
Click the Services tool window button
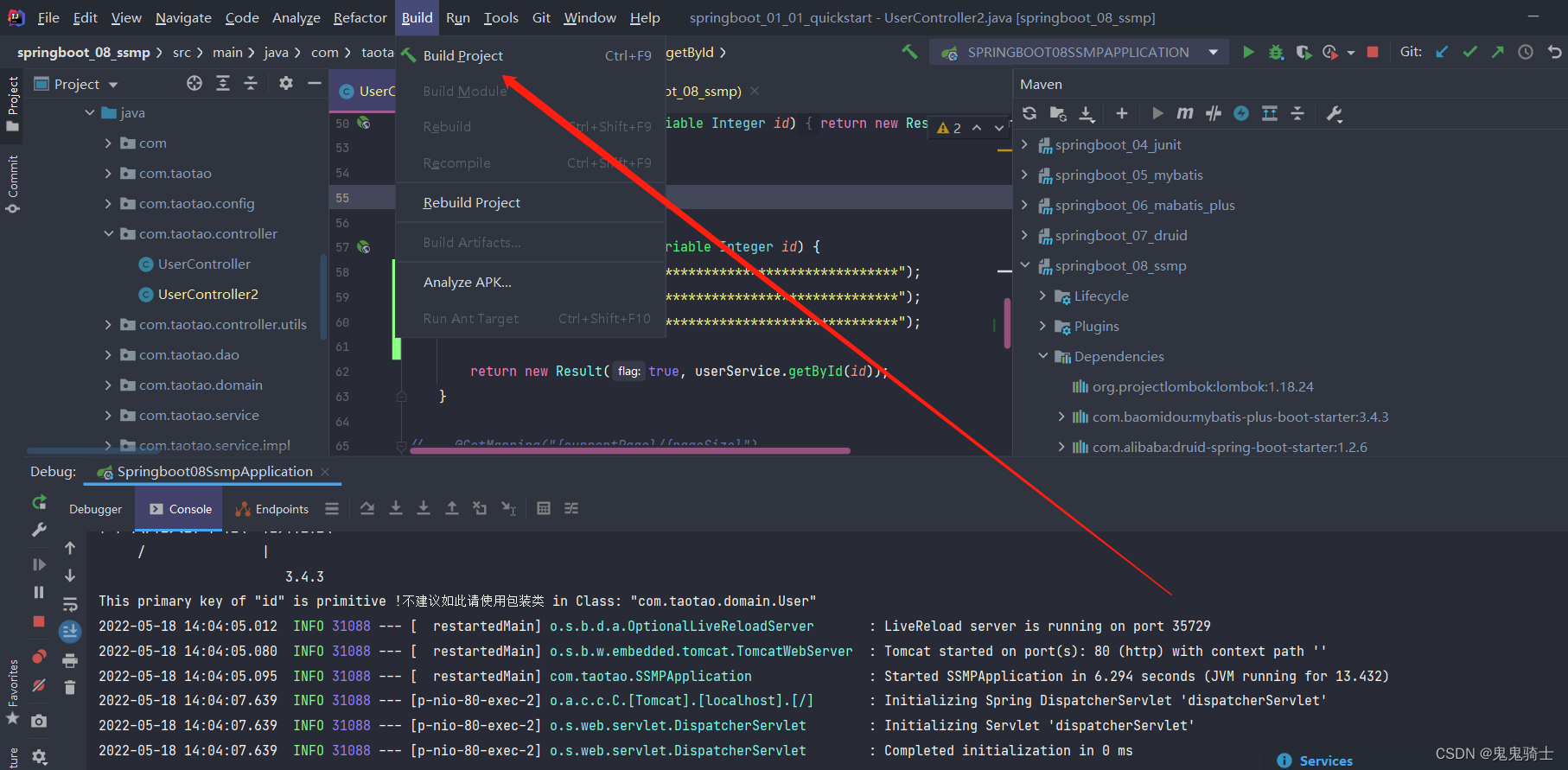[x=1315, y=760]
